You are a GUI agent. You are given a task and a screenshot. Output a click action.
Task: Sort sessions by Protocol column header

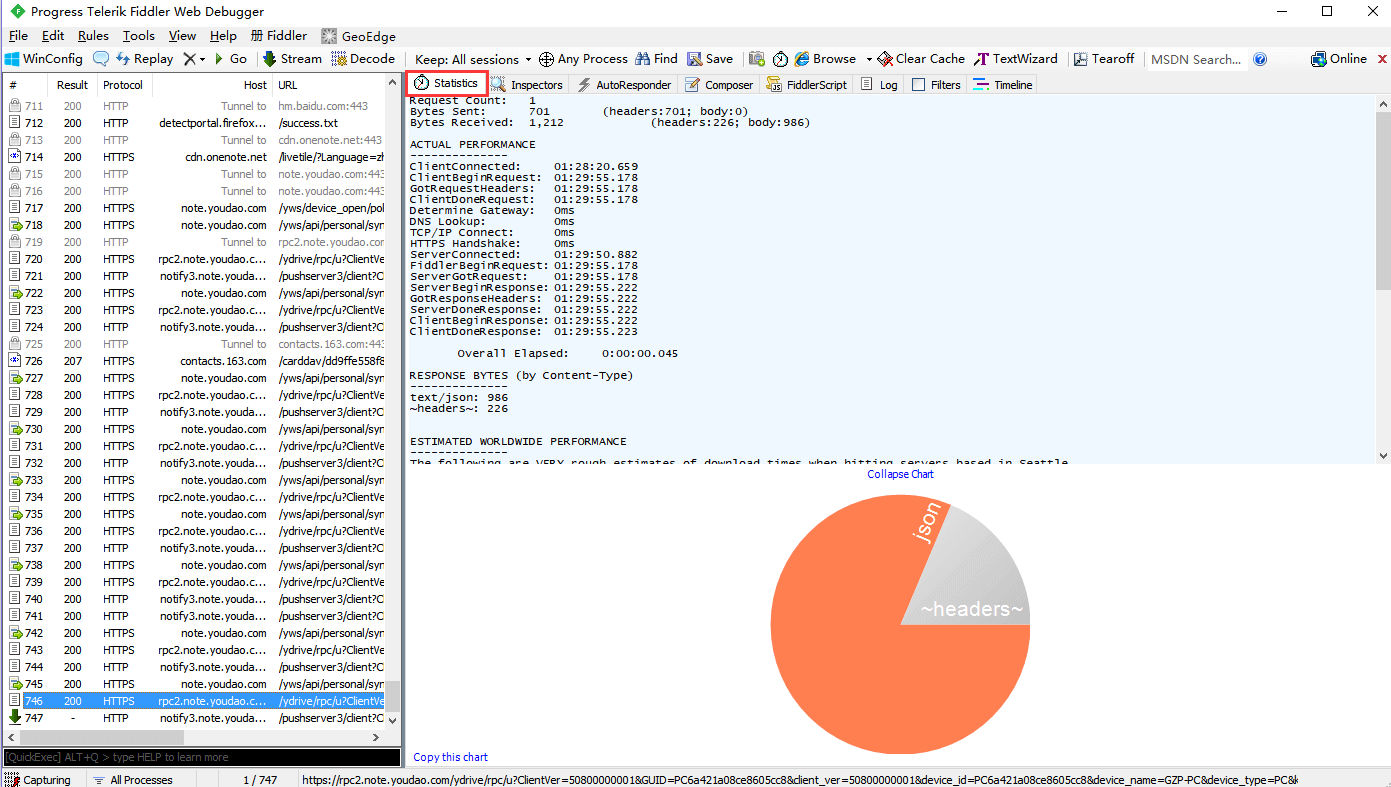(123, 85)
